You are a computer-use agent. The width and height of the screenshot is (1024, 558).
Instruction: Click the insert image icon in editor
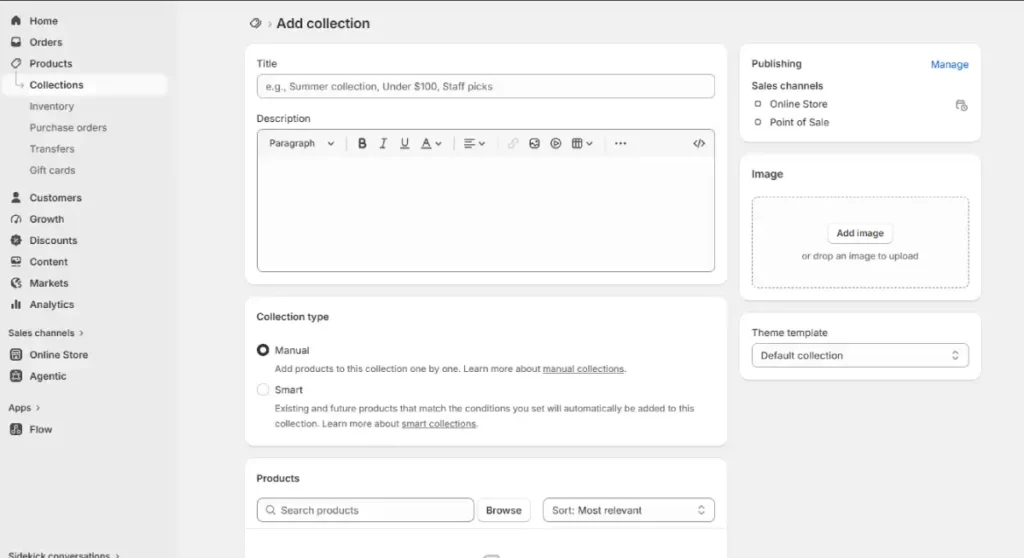pyautogui.click(x=534, y=144)
